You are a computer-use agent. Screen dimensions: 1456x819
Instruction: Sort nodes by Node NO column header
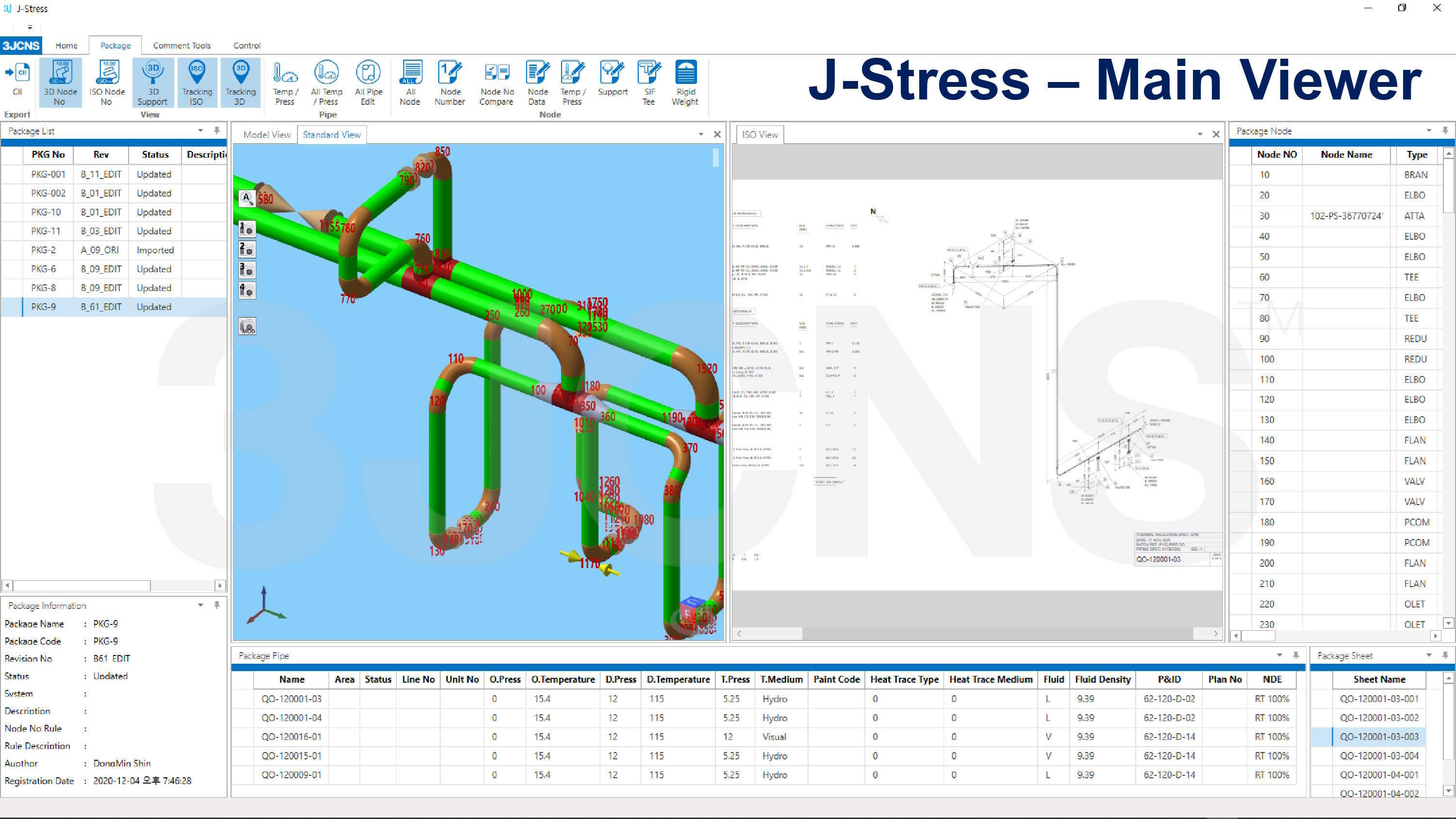(1277, 154)
